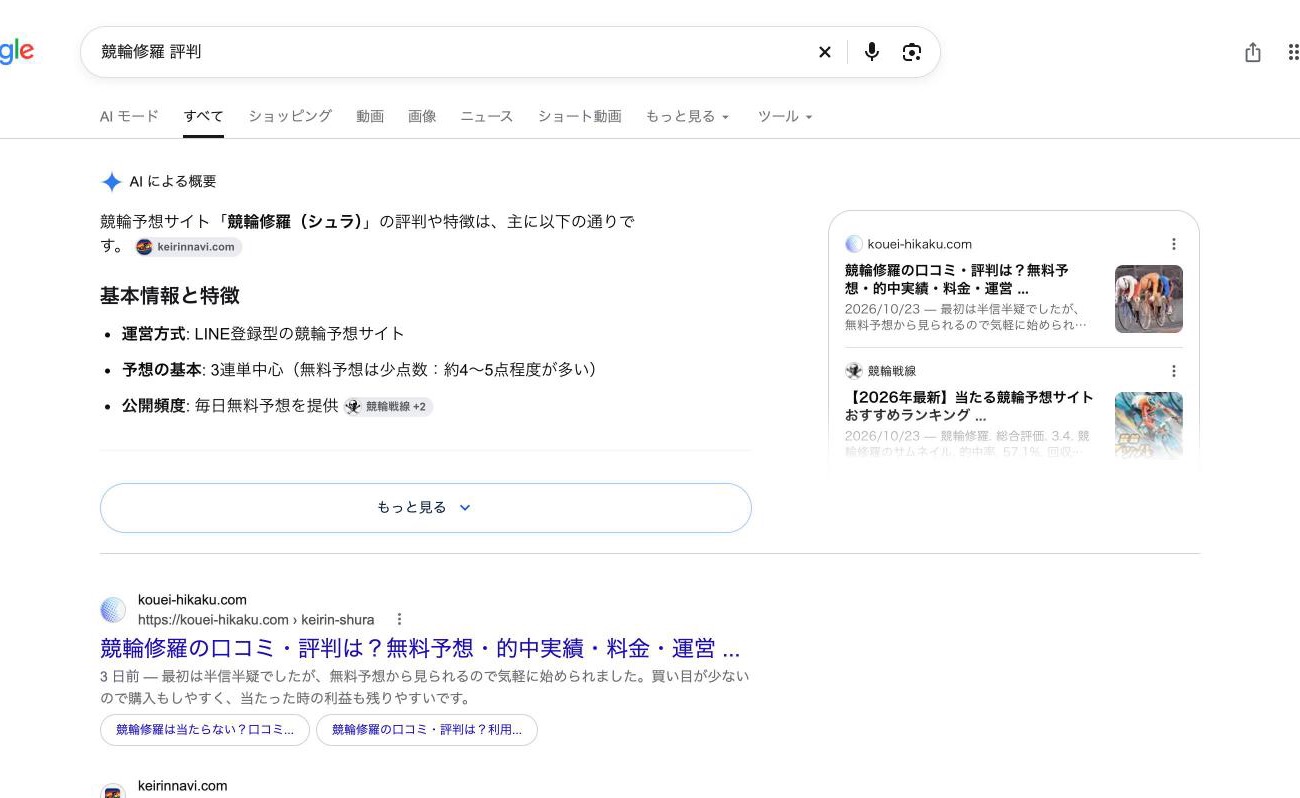Open the three-dot menu on 競輪戦線 source card
The image size is (1300, 798).
pyautogui.click(x=1173, y=371)
